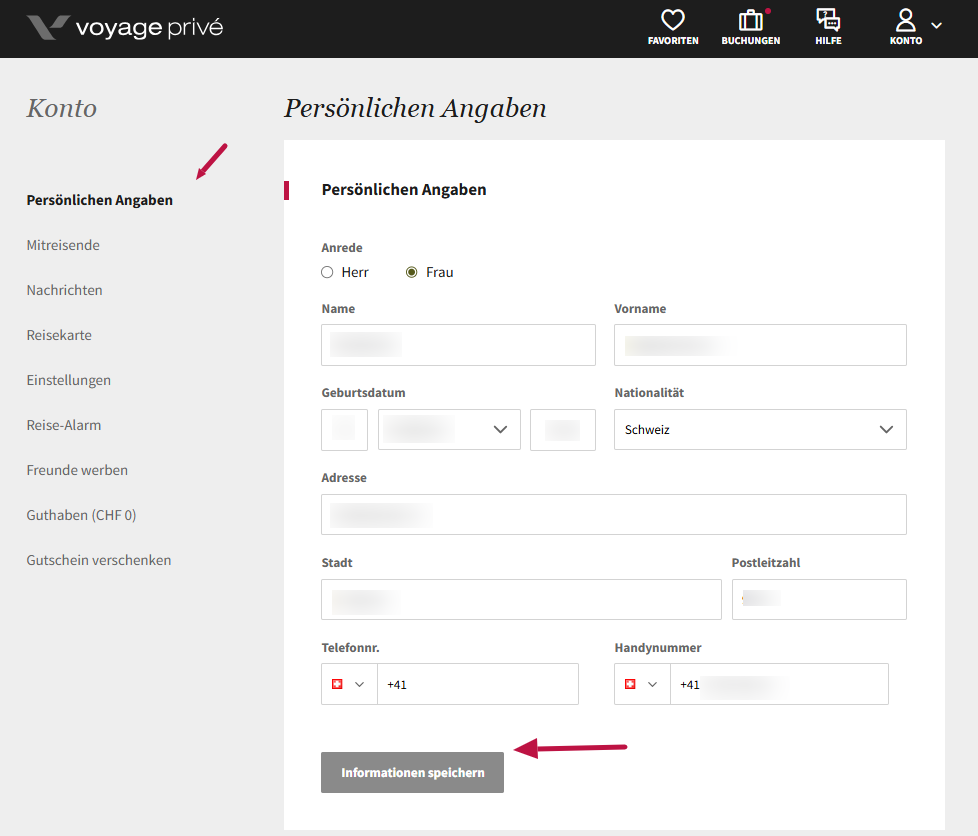Open Gutschein verschenken link
The height and width of the screenshot is (836, 978).
99,560
